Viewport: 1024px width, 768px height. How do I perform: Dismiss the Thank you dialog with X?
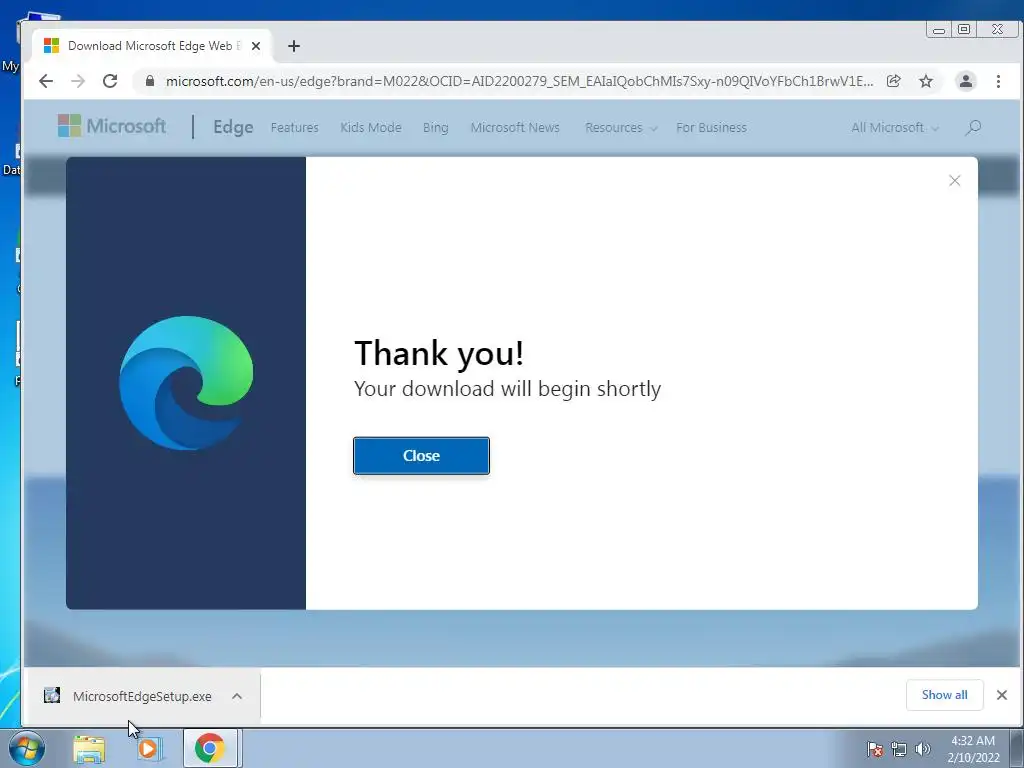tap(955, 180)
